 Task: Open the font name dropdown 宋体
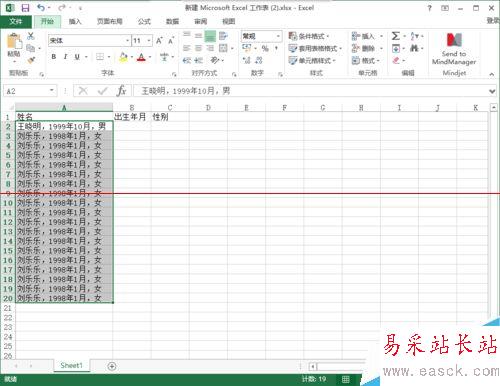tap(127, 41)
